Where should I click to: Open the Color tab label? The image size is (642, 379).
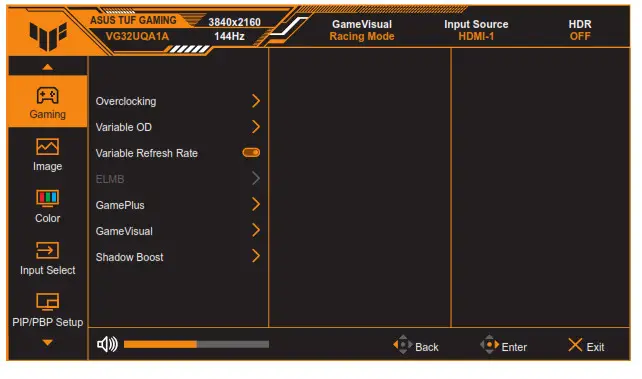47,218
